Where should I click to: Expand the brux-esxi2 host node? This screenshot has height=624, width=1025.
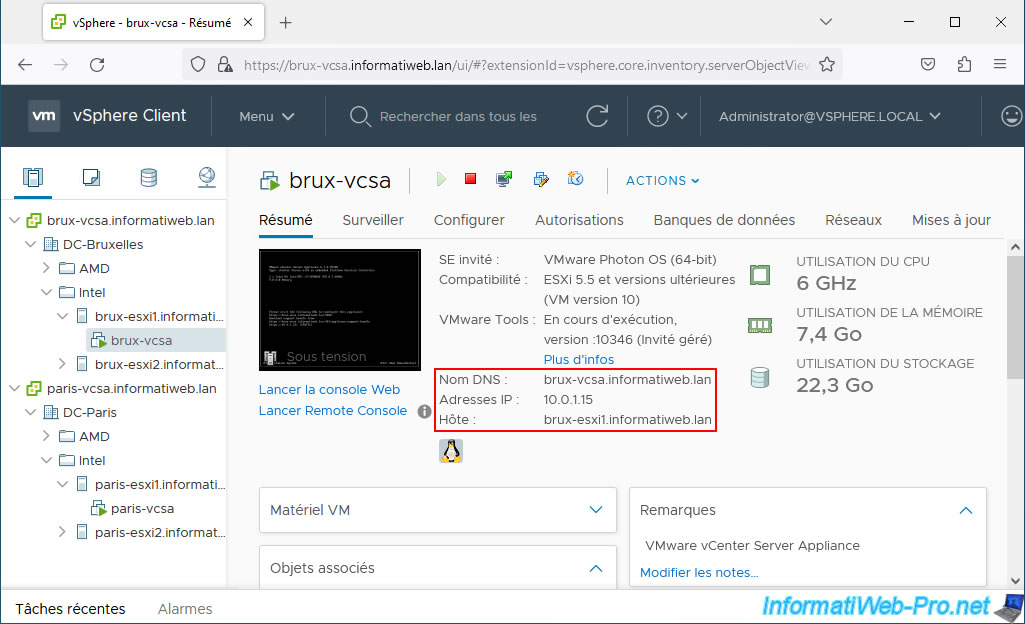coord(62,364)
